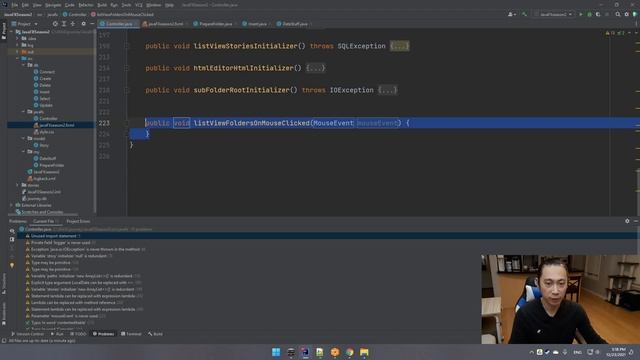Expand folded body of htmlEditorHtmlInitializer
Screen dimensions: 640x360
[316, 68]
